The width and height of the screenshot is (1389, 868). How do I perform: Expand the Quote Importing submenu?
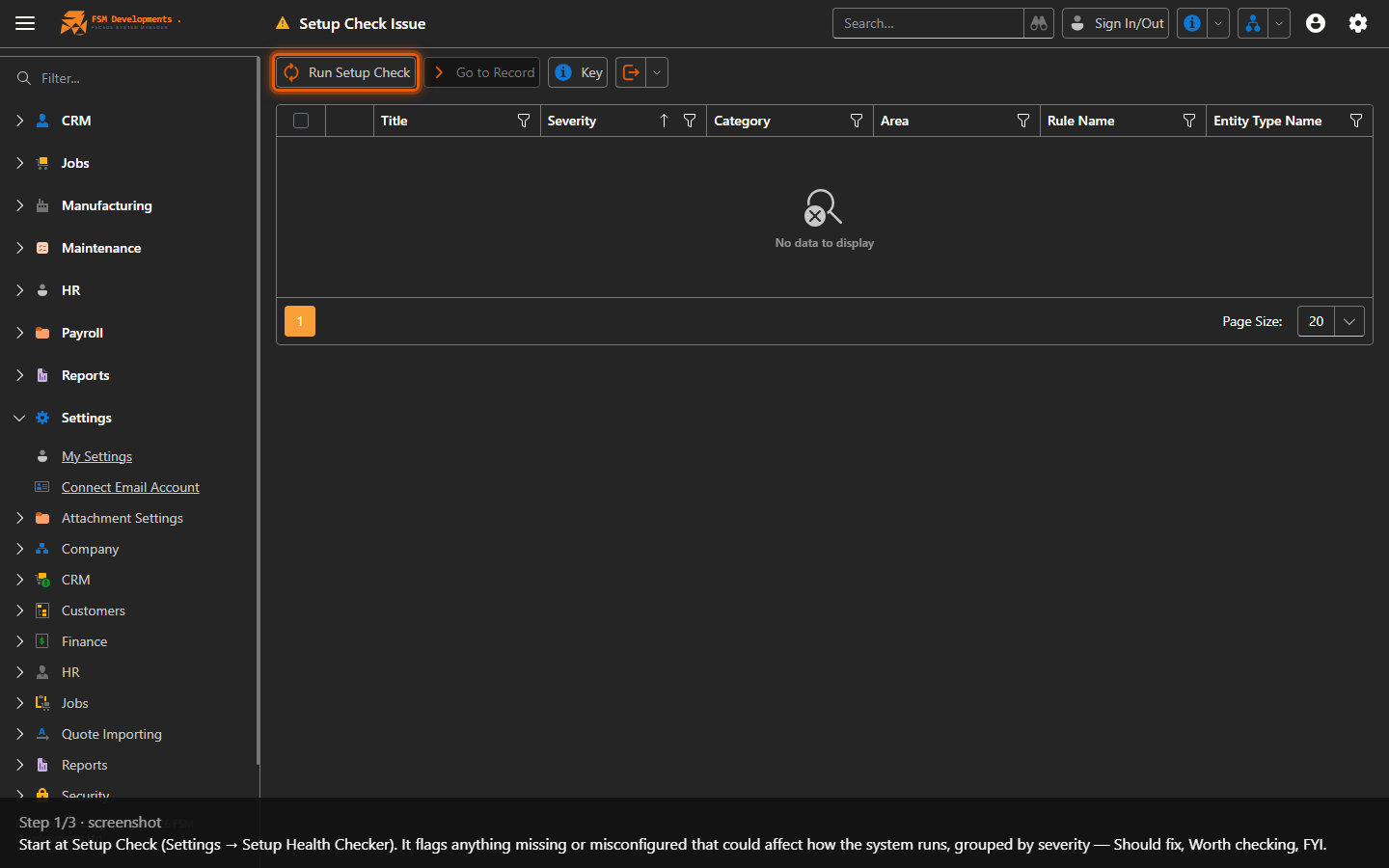tap(19, 734)
